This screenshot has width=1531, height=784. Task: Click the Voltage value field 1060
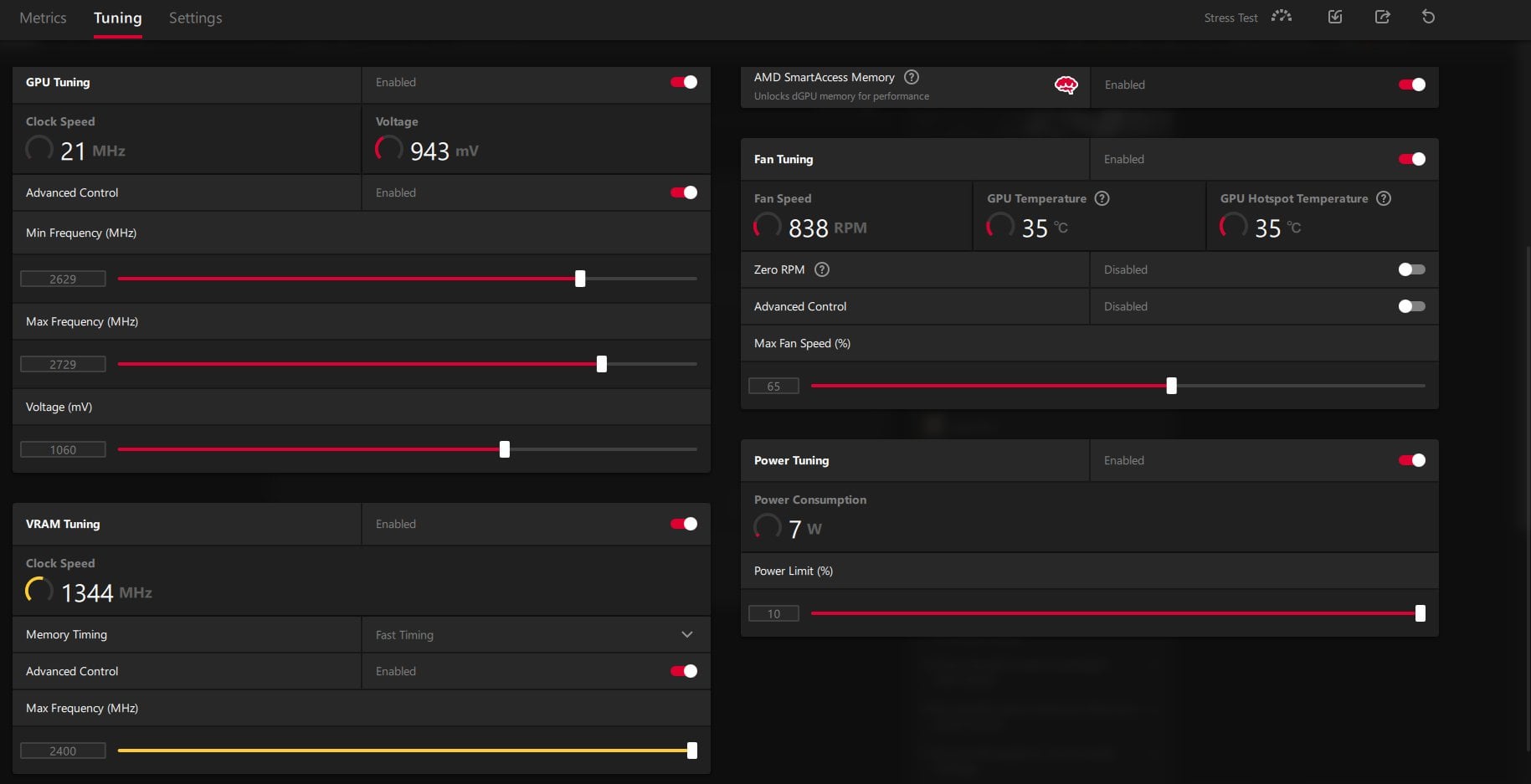pos(63,449)
